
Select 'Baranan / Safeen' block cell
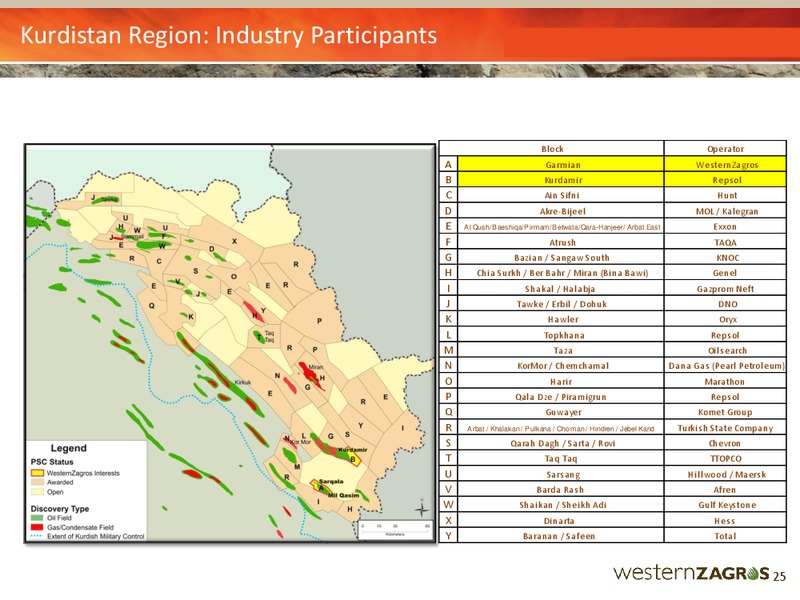pos(561,536)
